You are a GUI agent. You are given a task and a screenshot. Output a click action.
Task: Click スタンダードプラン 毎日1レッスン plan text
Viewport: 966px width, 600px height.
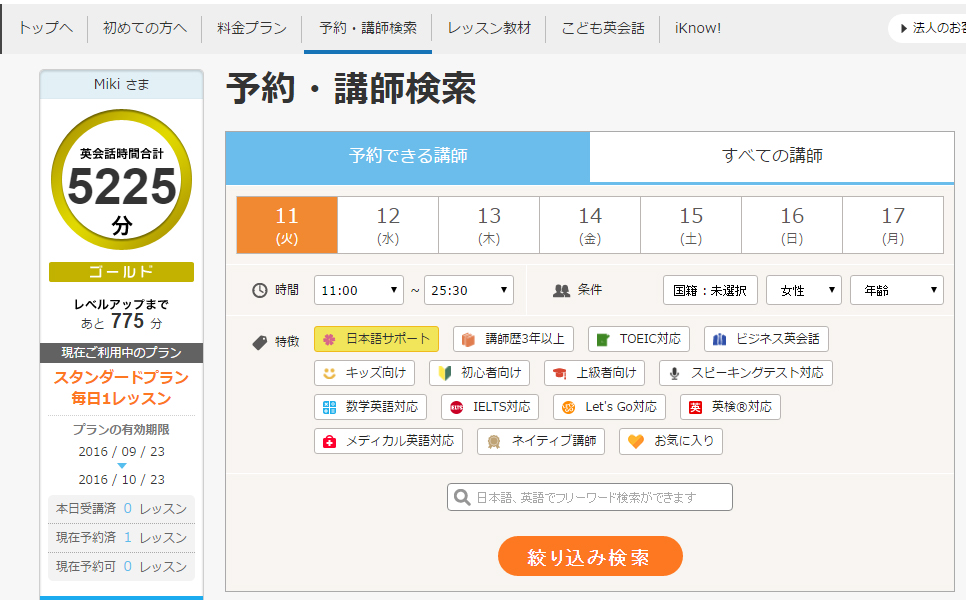121,388
